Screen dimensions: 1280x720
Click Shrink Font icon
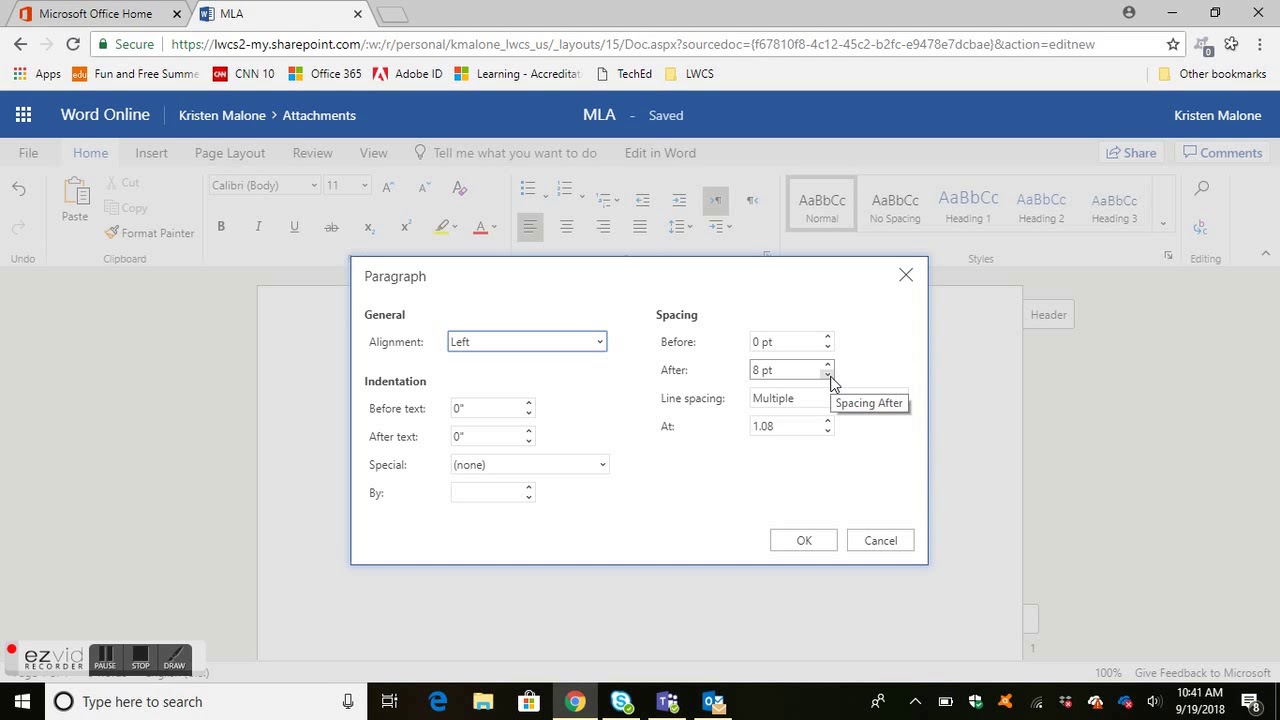click(x=424, y=186)
